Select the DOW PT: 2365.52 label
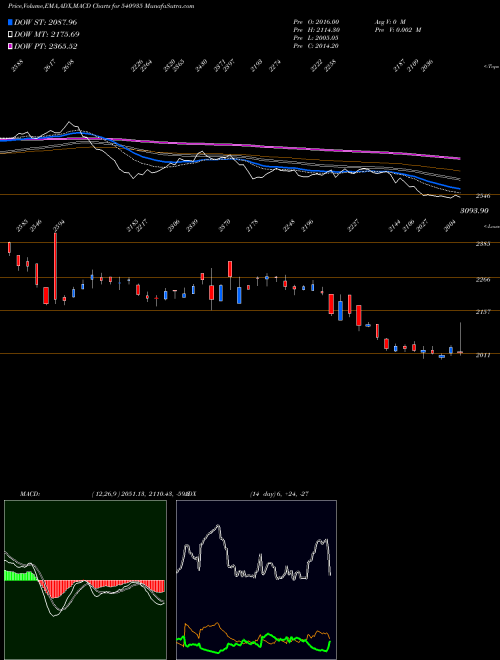500x660 pixels. [x=45, y=47]
